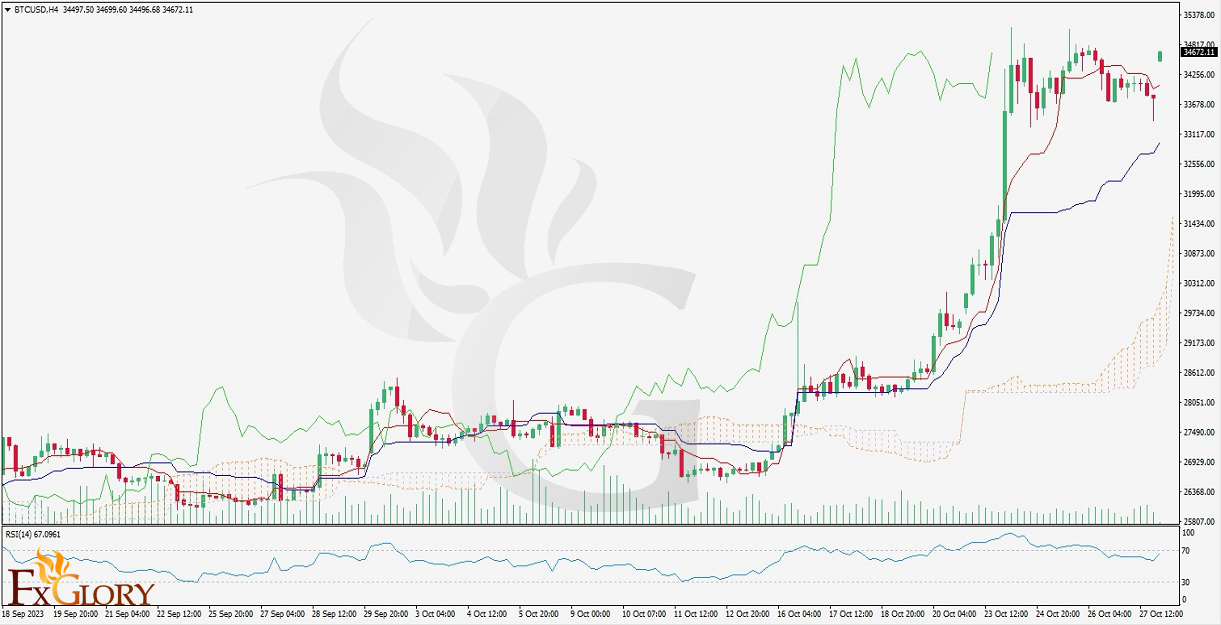Click the 30873.00 price axis label
This screenshot has height=625, width=1221.
point(1198,254)
